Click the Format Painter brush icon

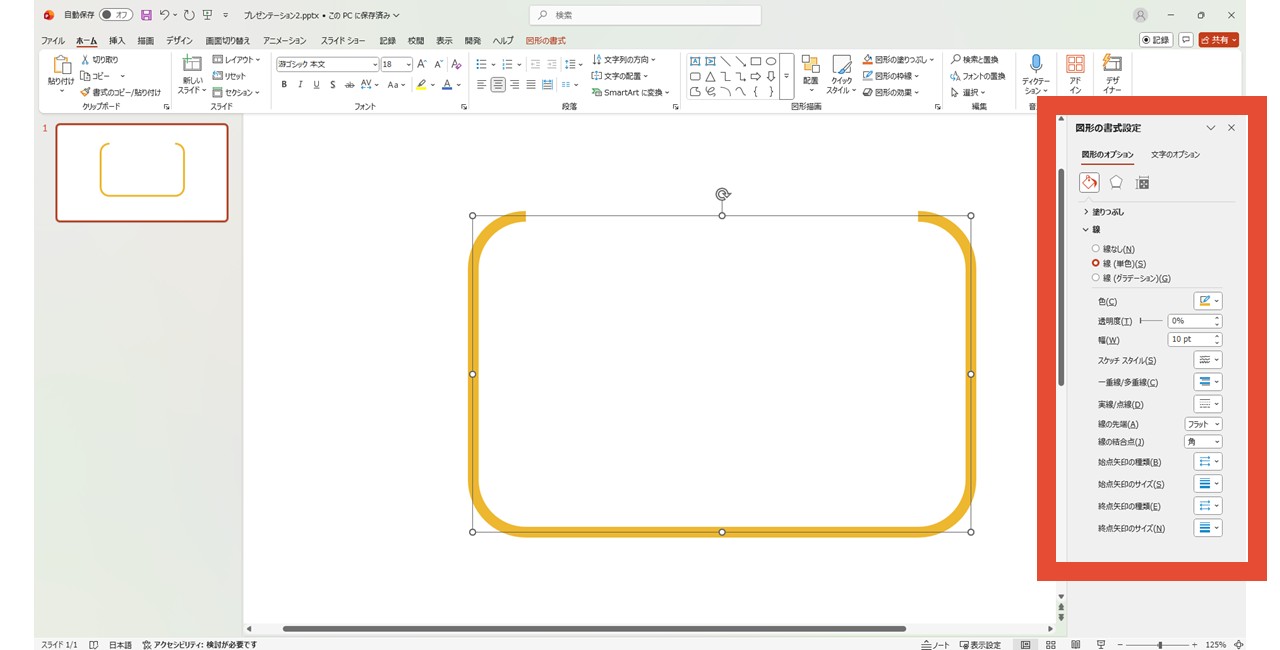pos(86,92)
